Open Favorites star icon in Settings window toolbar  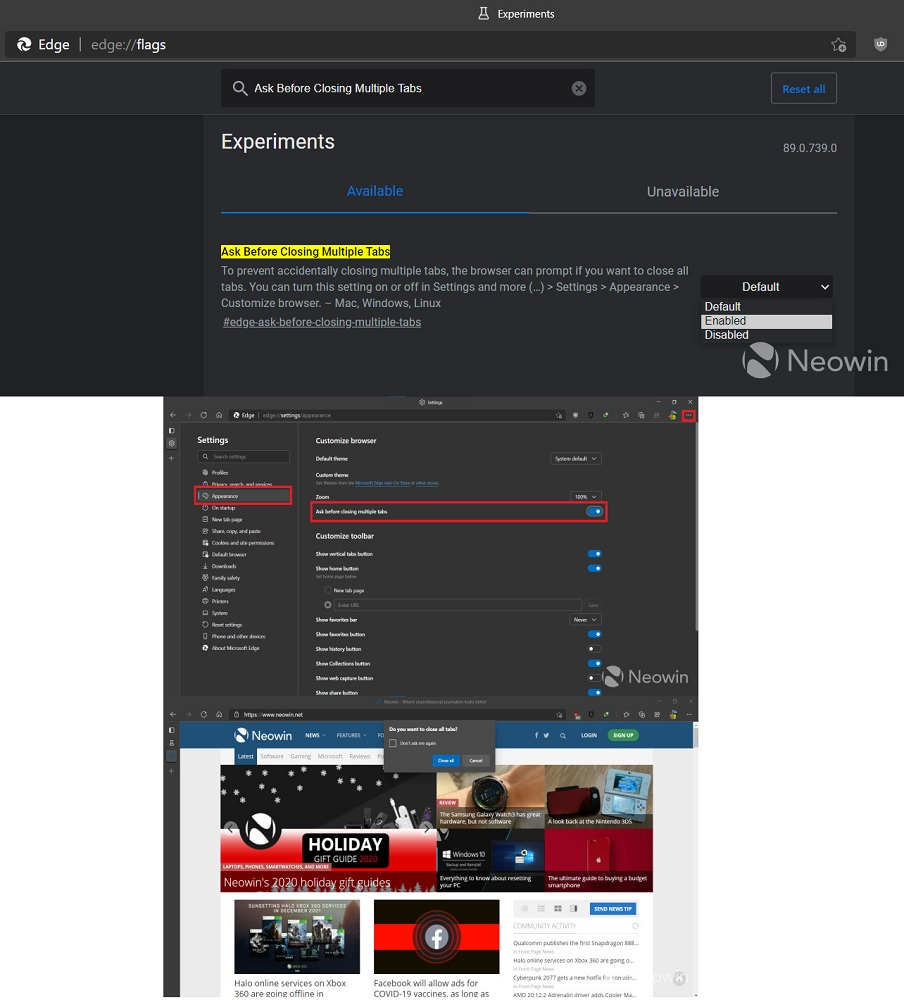(x=626, y=415)
